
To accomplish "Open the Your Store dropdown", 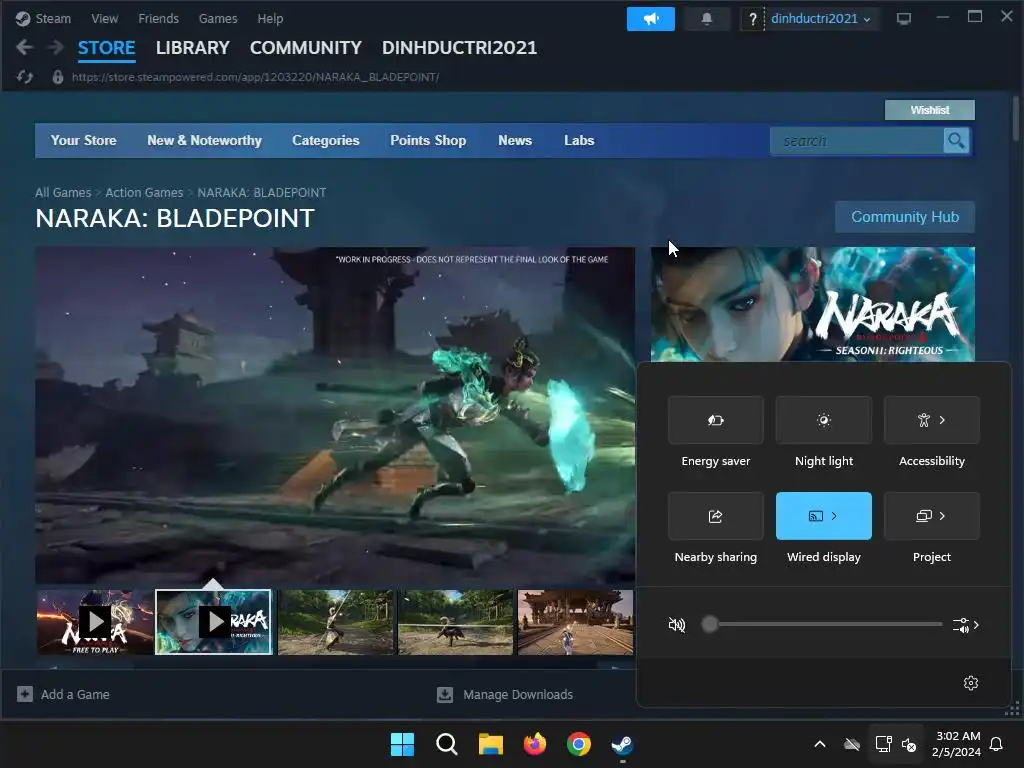I will 84,140.
